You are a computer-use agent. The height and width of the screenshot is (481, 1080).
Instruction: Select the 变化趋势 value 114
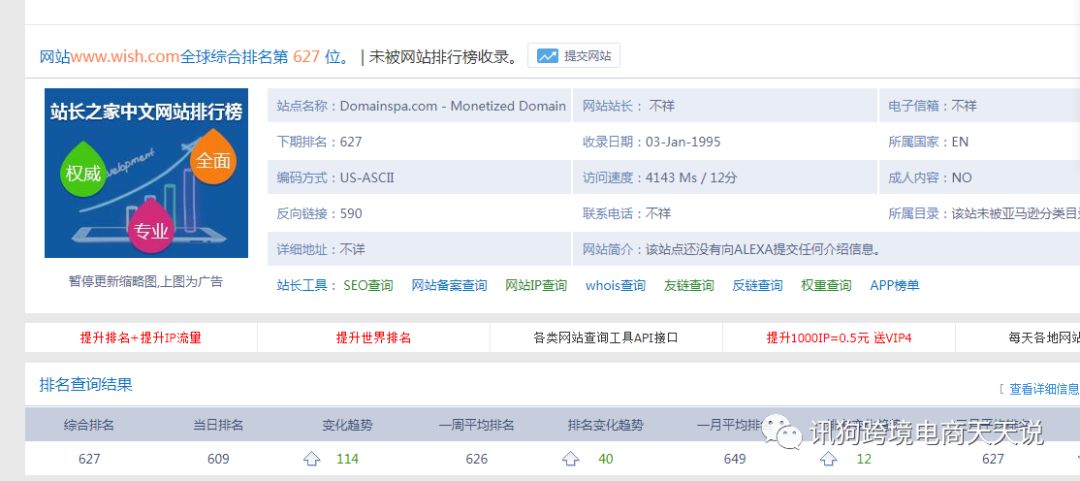[347, 459]
